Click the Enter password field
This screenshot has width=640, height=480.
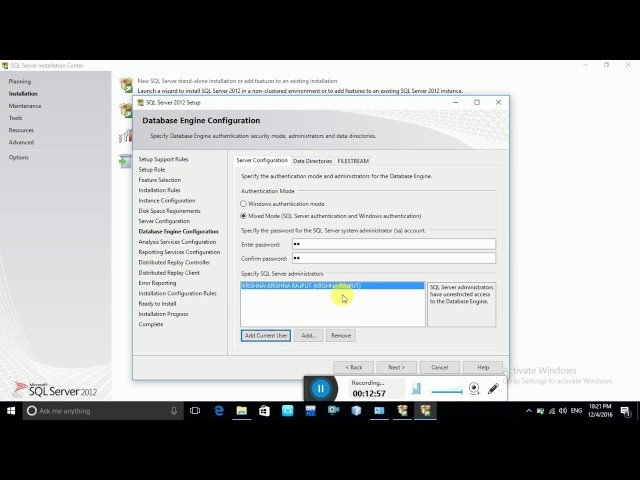coord(393,244)
